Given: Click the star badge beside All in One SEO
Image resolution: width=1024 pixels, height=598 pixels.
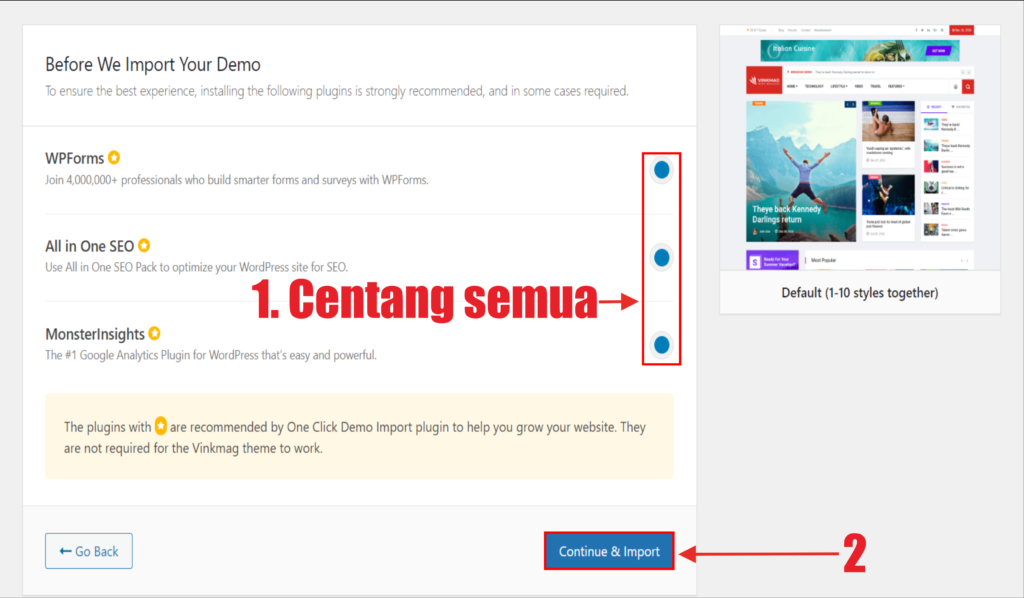Looking at the screenshot, I should coord(144,245).
